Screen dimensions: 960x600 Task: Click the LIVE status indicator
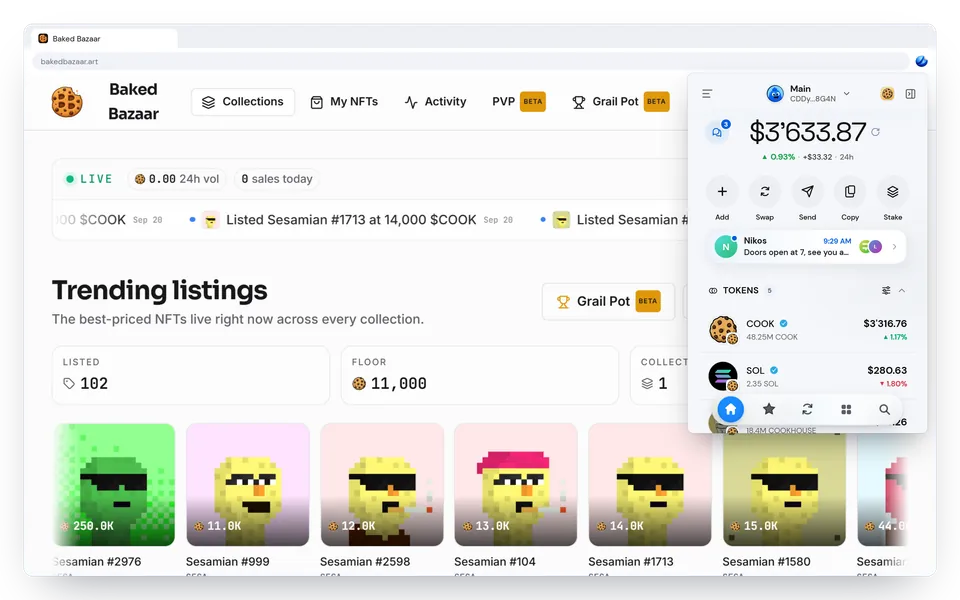coord(89,179)
